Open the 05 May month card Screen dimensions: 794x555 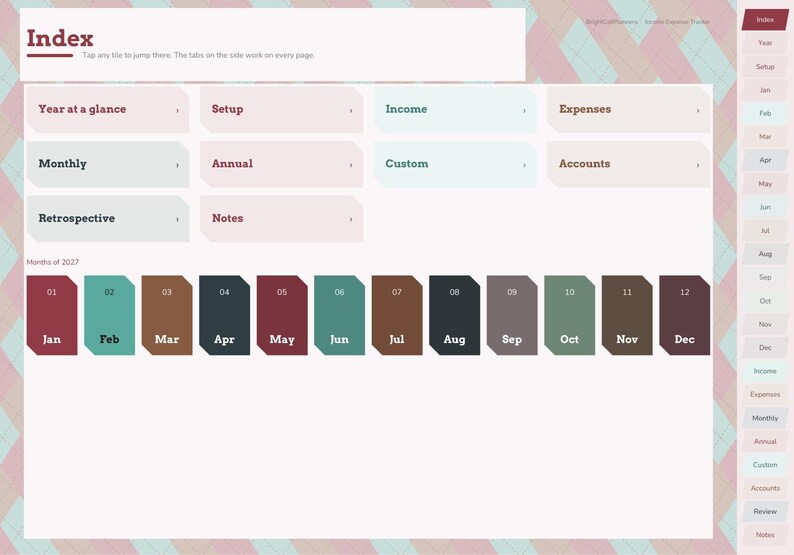tap(282, 315)
